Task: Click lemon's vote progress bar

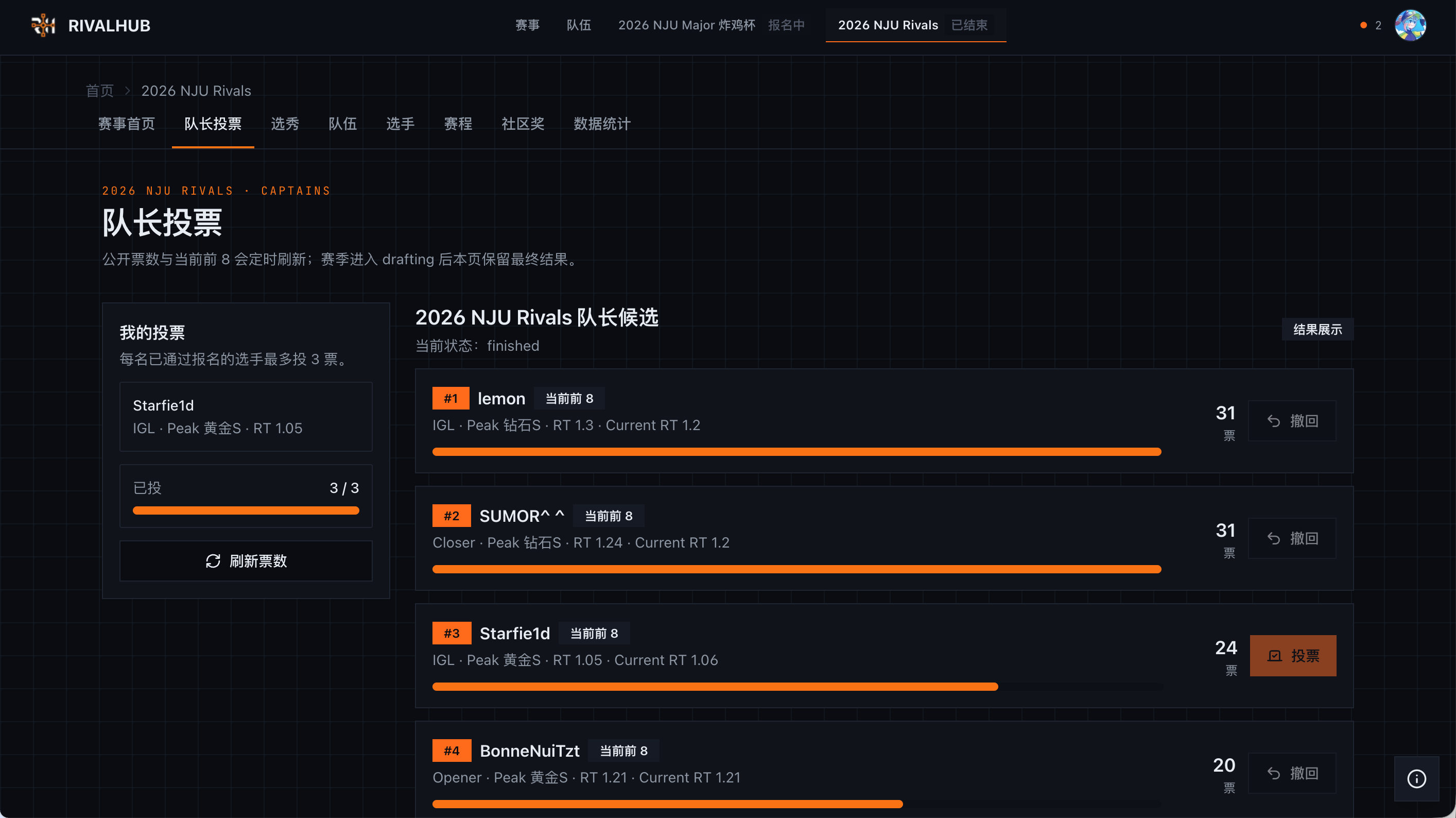Action: click(x=797, y=451)
